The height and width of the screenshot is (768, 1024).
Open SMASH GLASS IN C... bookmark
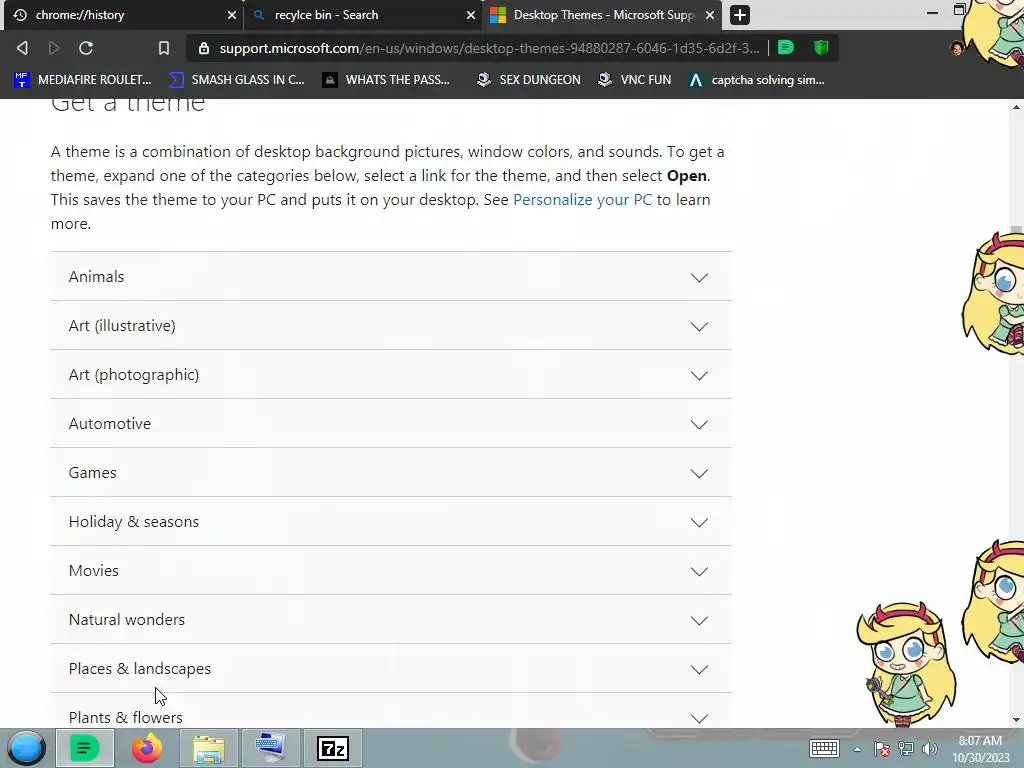click(236, 80)
